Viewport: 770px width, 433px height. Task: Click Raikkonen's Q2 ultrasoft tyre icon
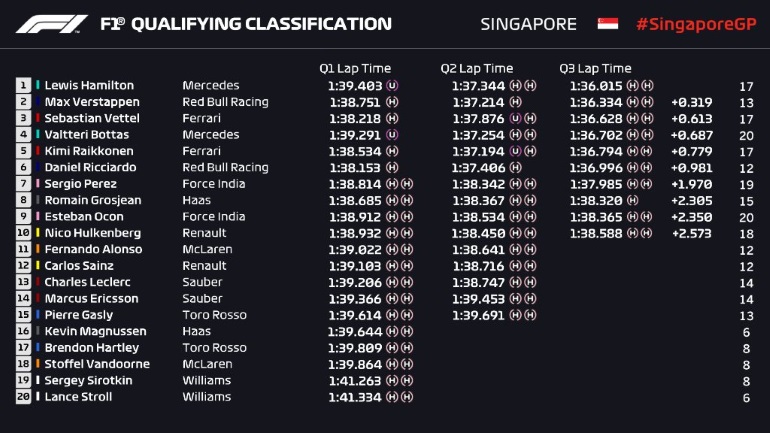tap(515, 151)
